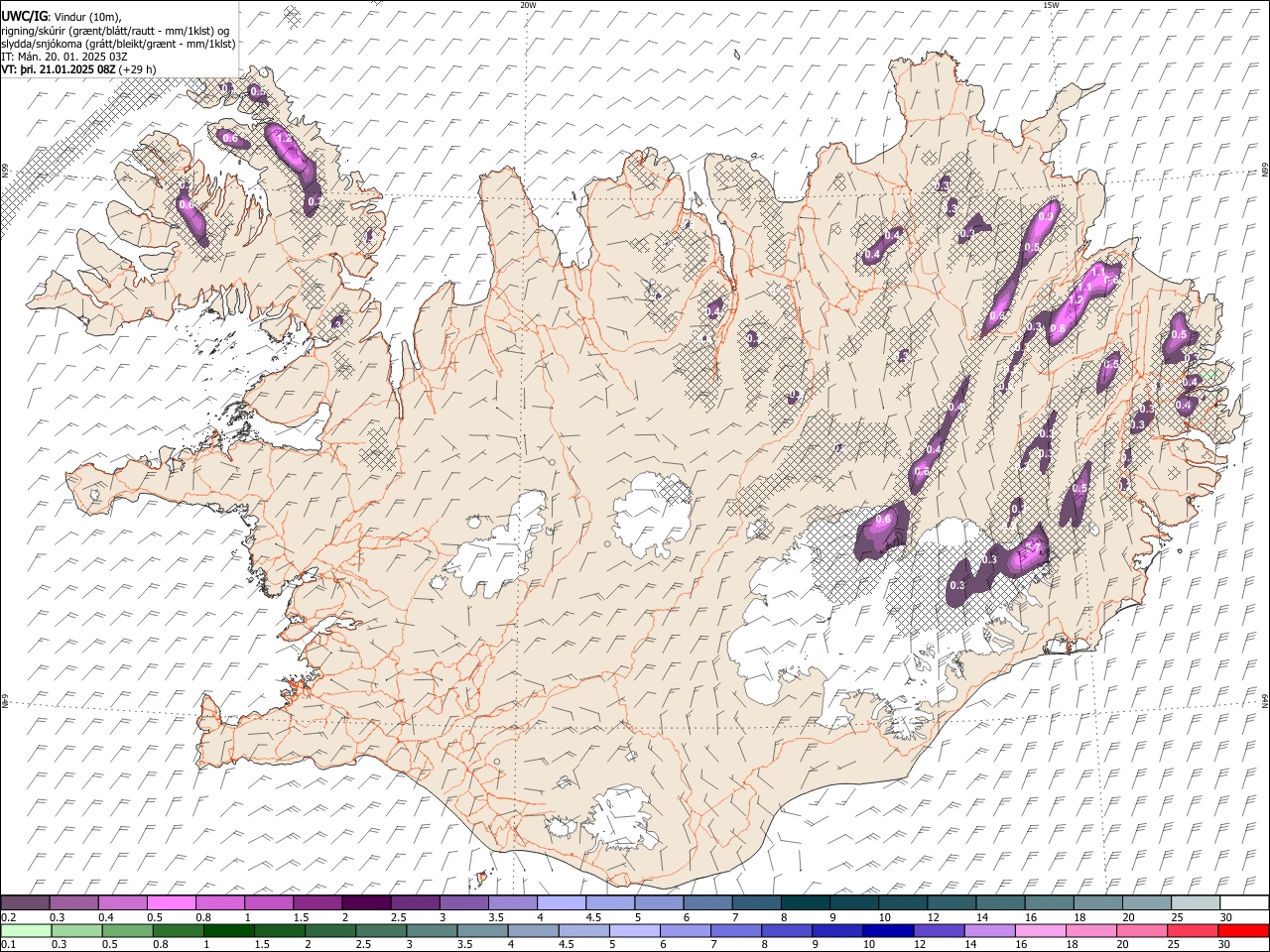The height and width of the screenshot is (952, 1270).
Task: Click the '2.5' label in lower legend
Action: click(363, 944)
